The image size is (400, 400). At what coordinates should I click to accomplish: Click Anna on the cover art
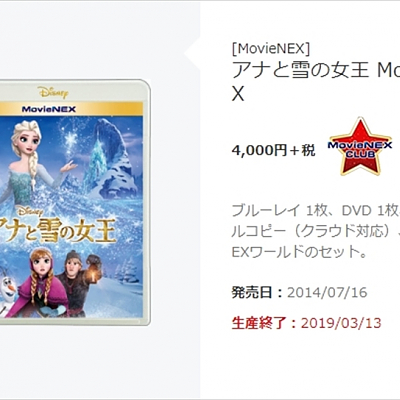pyautogui.click(x=42, y=278)
